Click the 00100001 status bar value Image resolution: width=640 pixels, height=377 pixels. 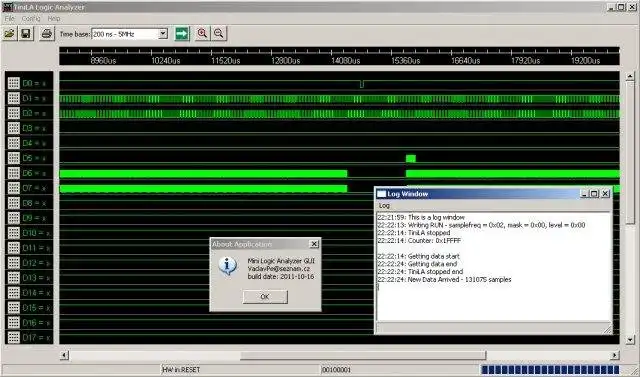coord(336,370)
